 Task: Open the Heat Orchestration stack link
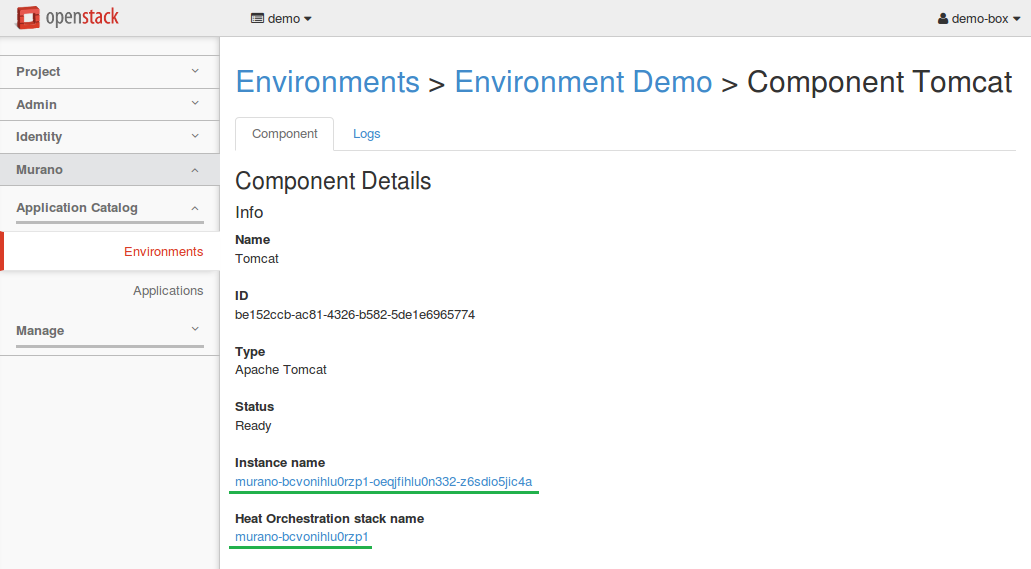302,538
